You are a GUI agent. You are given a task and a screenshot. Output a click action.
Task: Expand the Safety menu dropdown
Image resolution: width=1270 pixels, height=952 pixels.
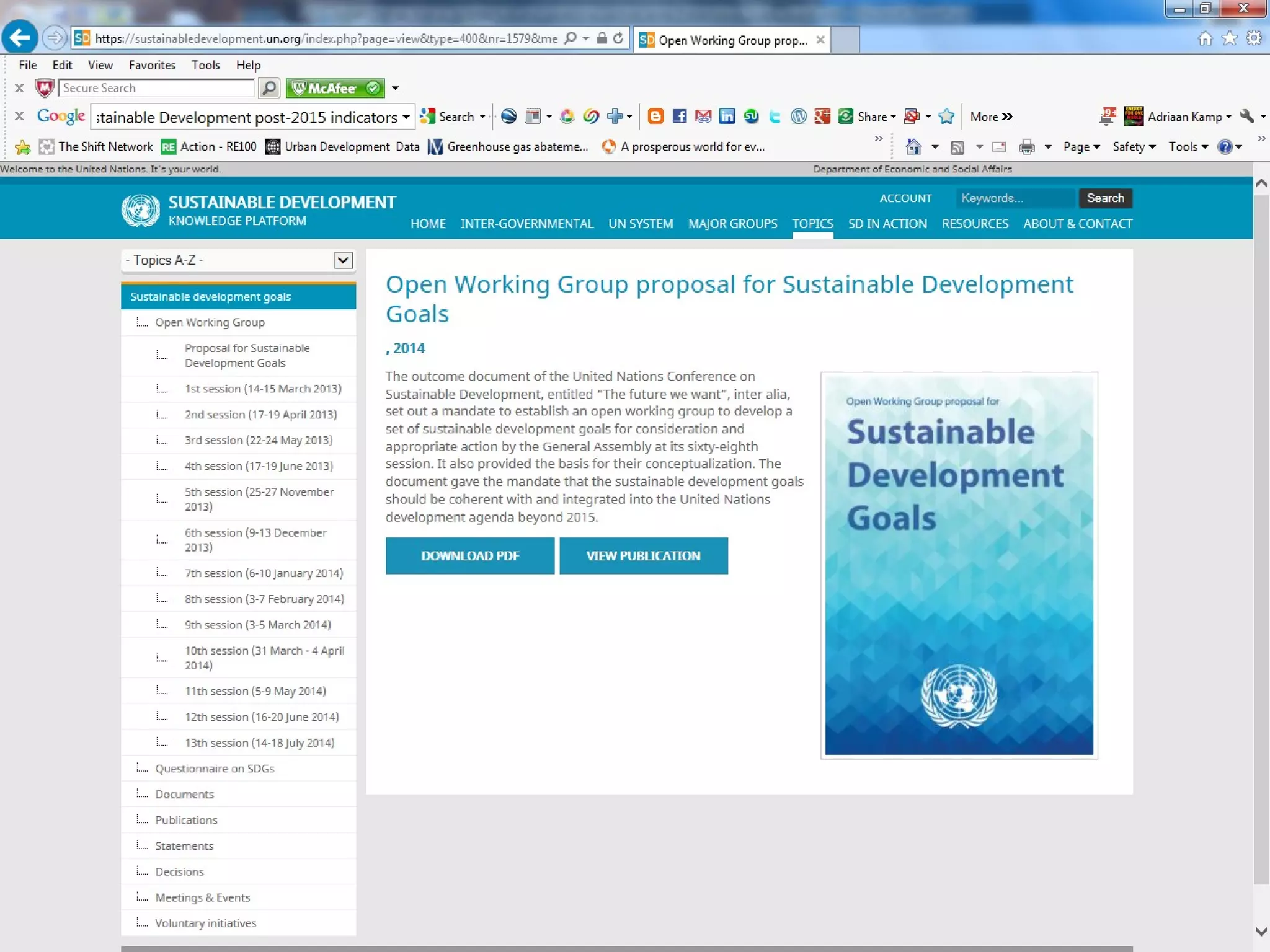[x=1134, y=147]
